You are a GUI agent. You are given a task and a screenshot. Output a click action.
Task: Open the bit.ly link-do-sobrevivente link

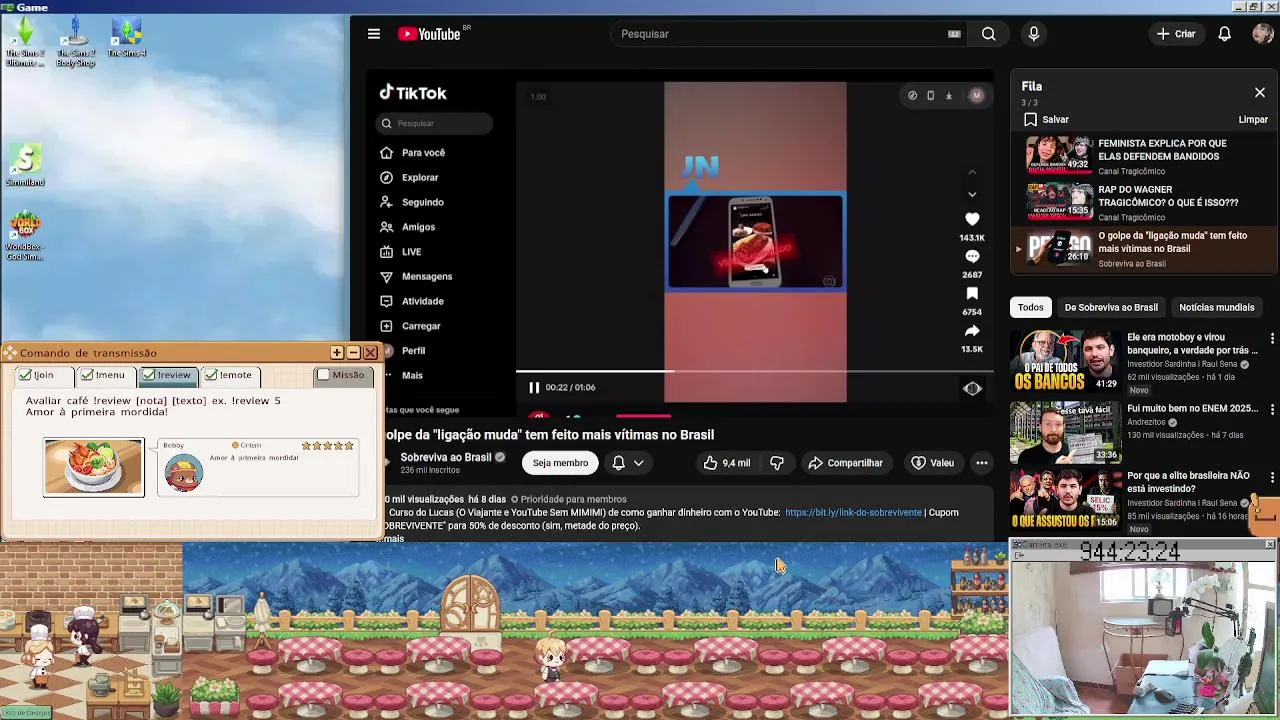[x=853, y=512]
